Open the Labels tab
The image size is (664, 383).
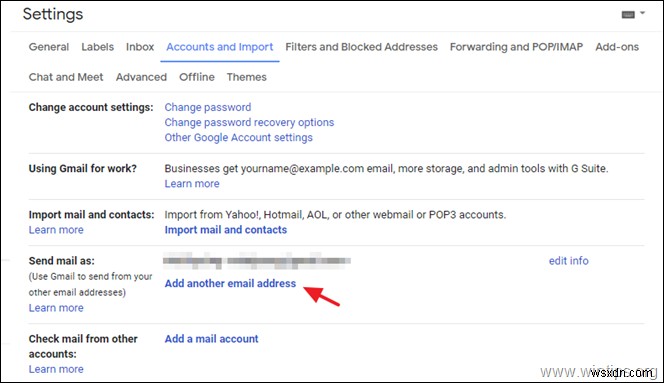pyautogui.click(x=97, y=47)
